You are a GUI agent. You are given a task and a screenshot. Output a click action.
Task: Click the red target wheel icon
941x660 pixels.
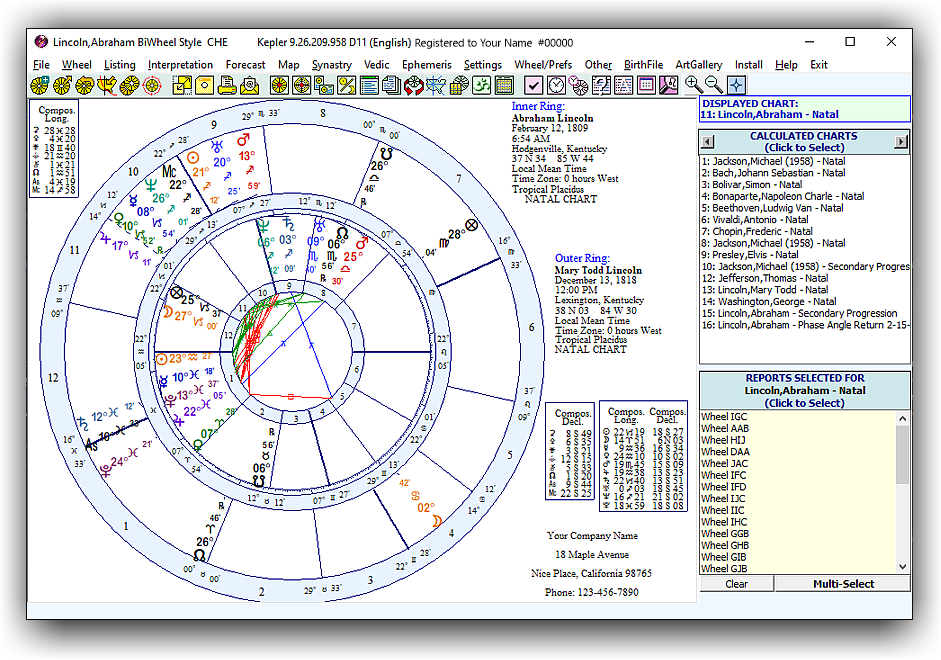[151, 86]
